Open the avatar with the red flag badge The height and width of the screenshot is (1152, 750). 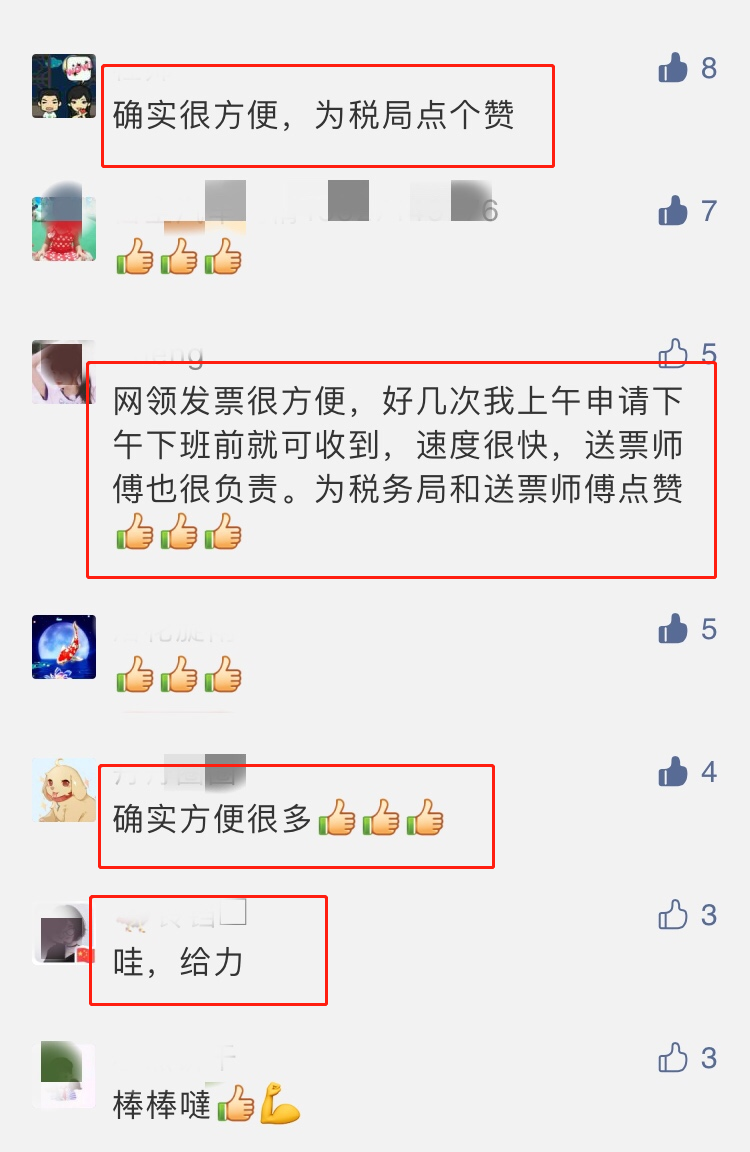(x=64, y=932)
